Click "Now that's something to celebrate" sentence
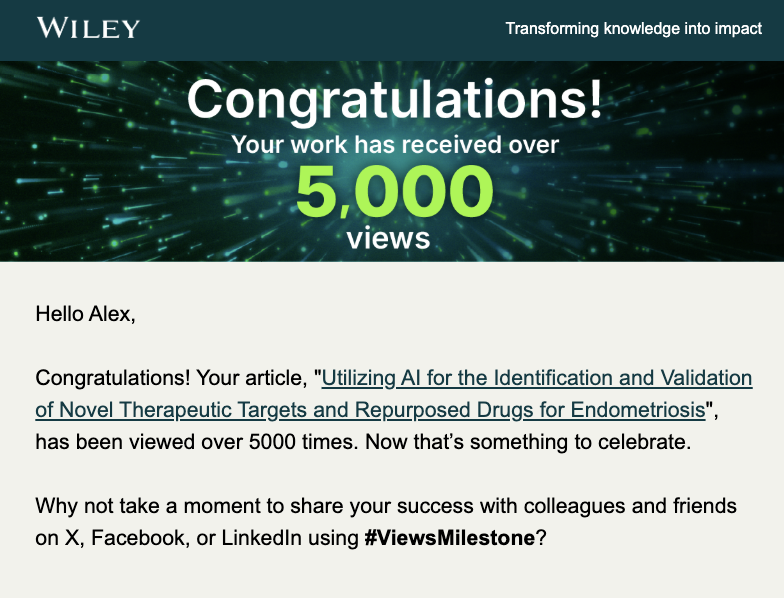 click(528, 442)
